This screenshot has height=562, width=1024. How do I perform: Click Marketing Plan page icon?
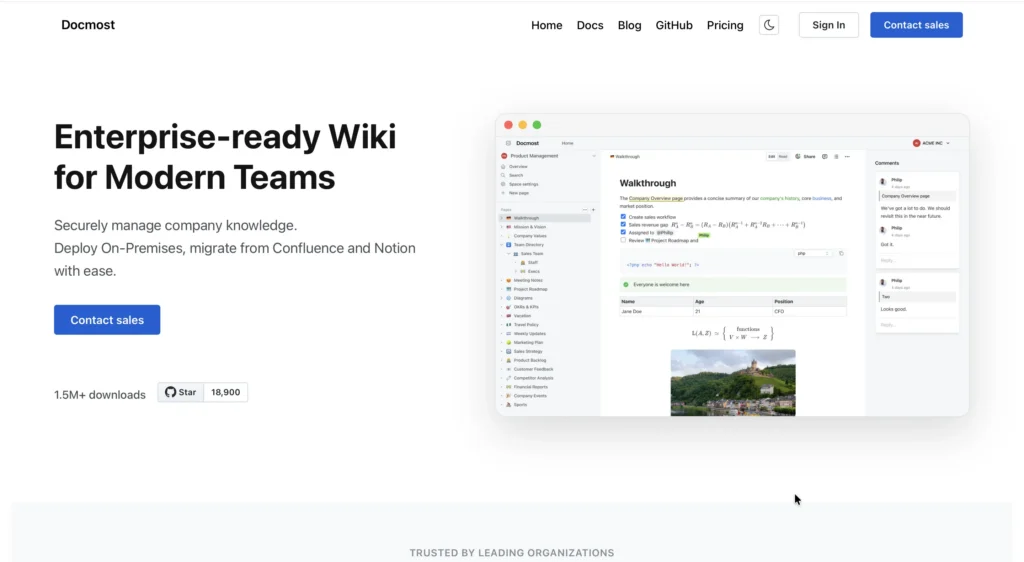point(509,343)
